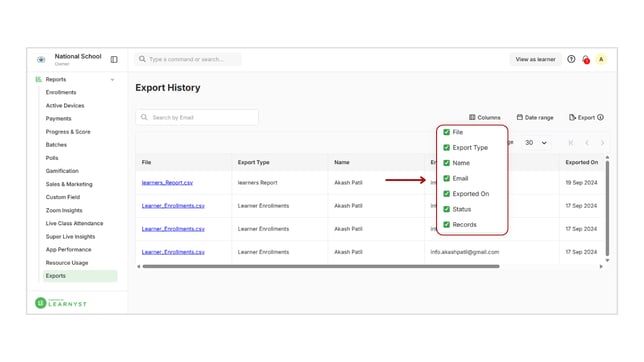The width and height of the screenshot is (644, 362).
Task: Uncheck the Exported On column checkbox
Action: [x=446, y=194]
